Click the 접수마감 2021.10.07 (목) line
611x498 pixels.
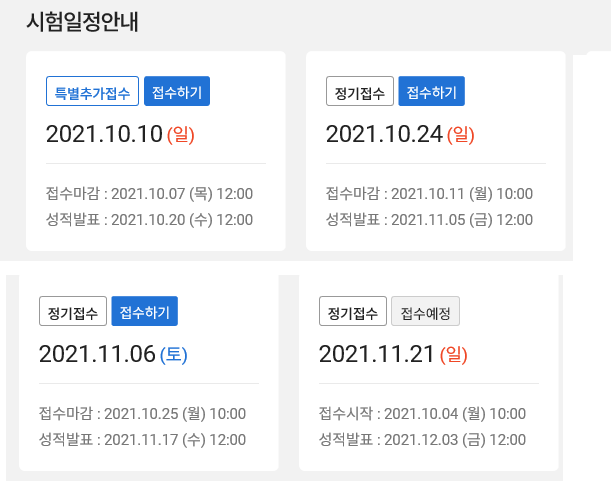click(x=149, y=193)
